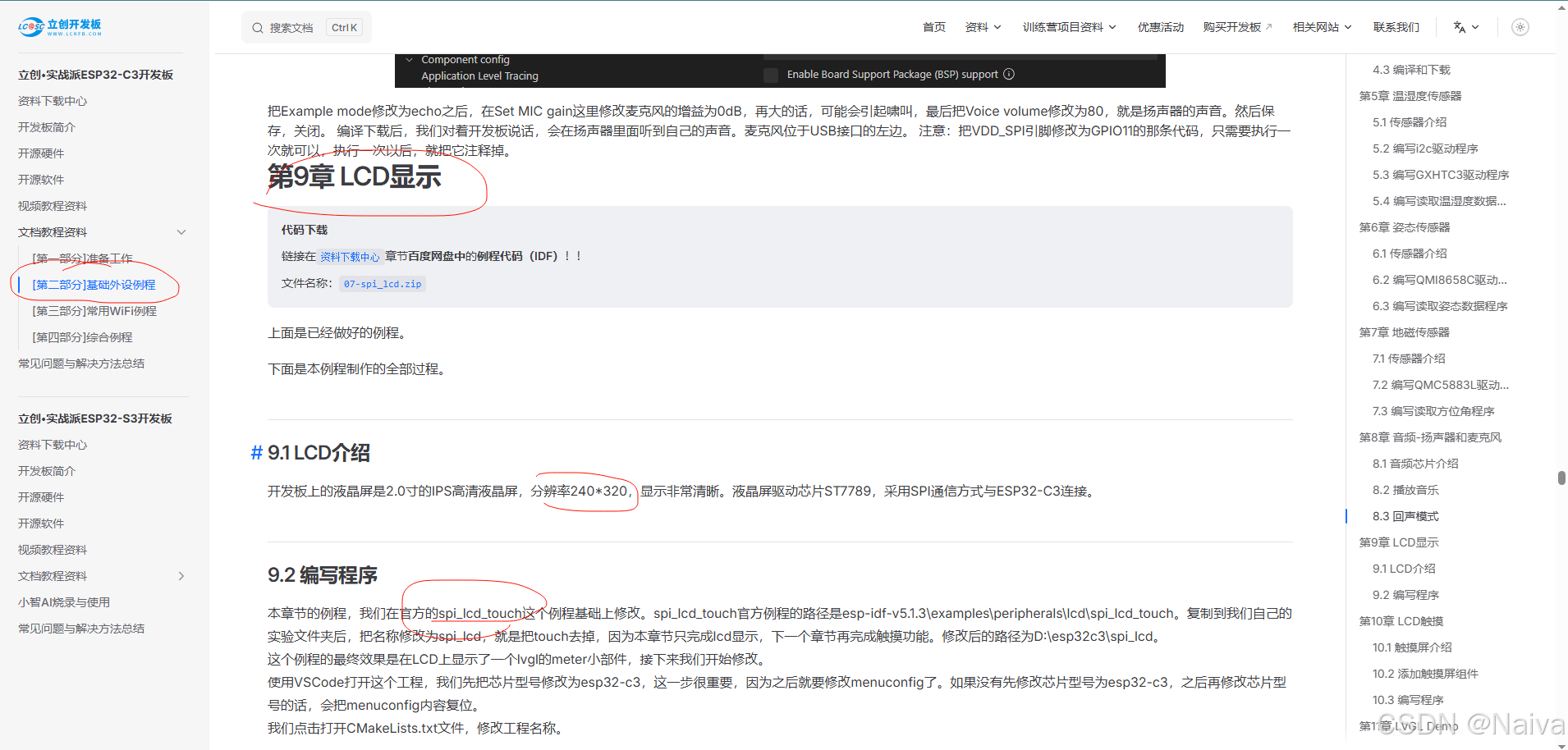Jump to 第8章 音频-扬声器和麦克风
Viewport: 1568px width, 750px height.
(x=1430, y=437)
